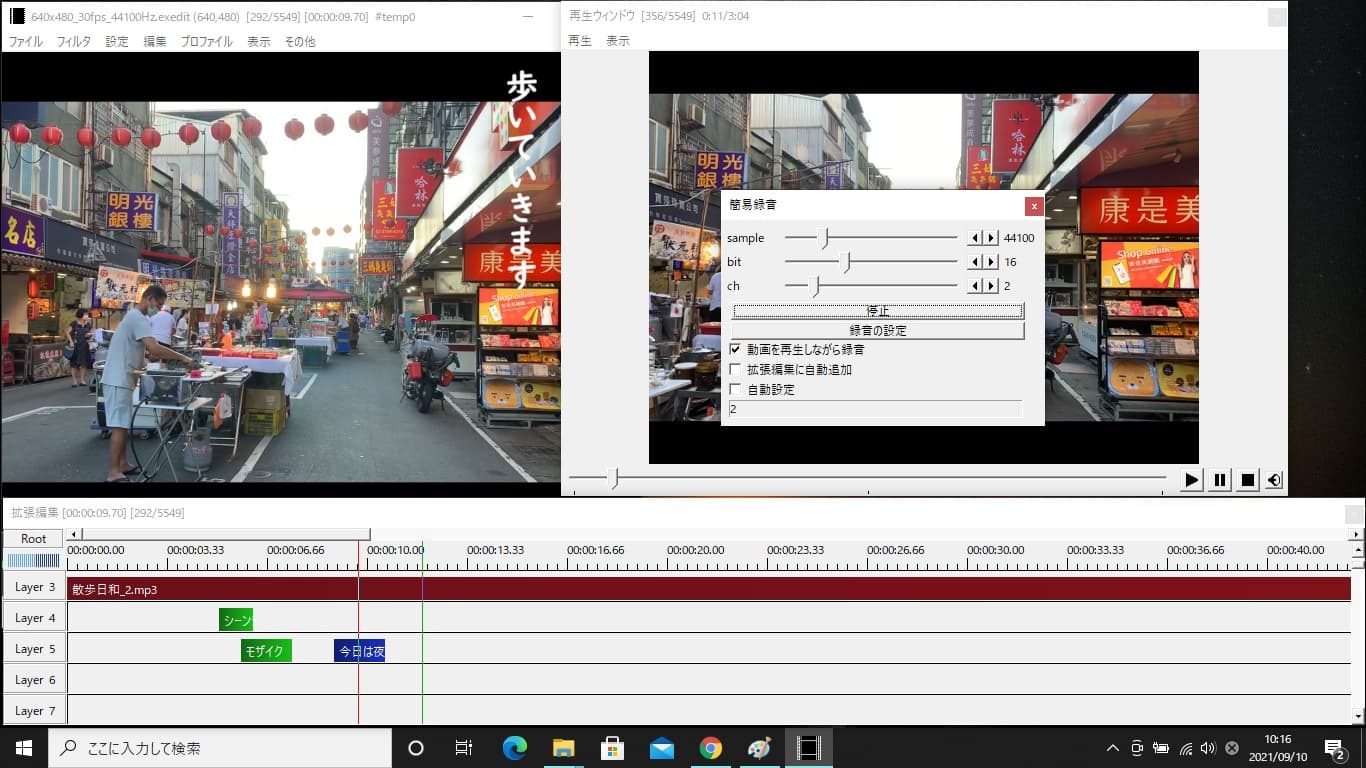
Task: Check the 自動設定 checkbox
Action: click(736, 390)
